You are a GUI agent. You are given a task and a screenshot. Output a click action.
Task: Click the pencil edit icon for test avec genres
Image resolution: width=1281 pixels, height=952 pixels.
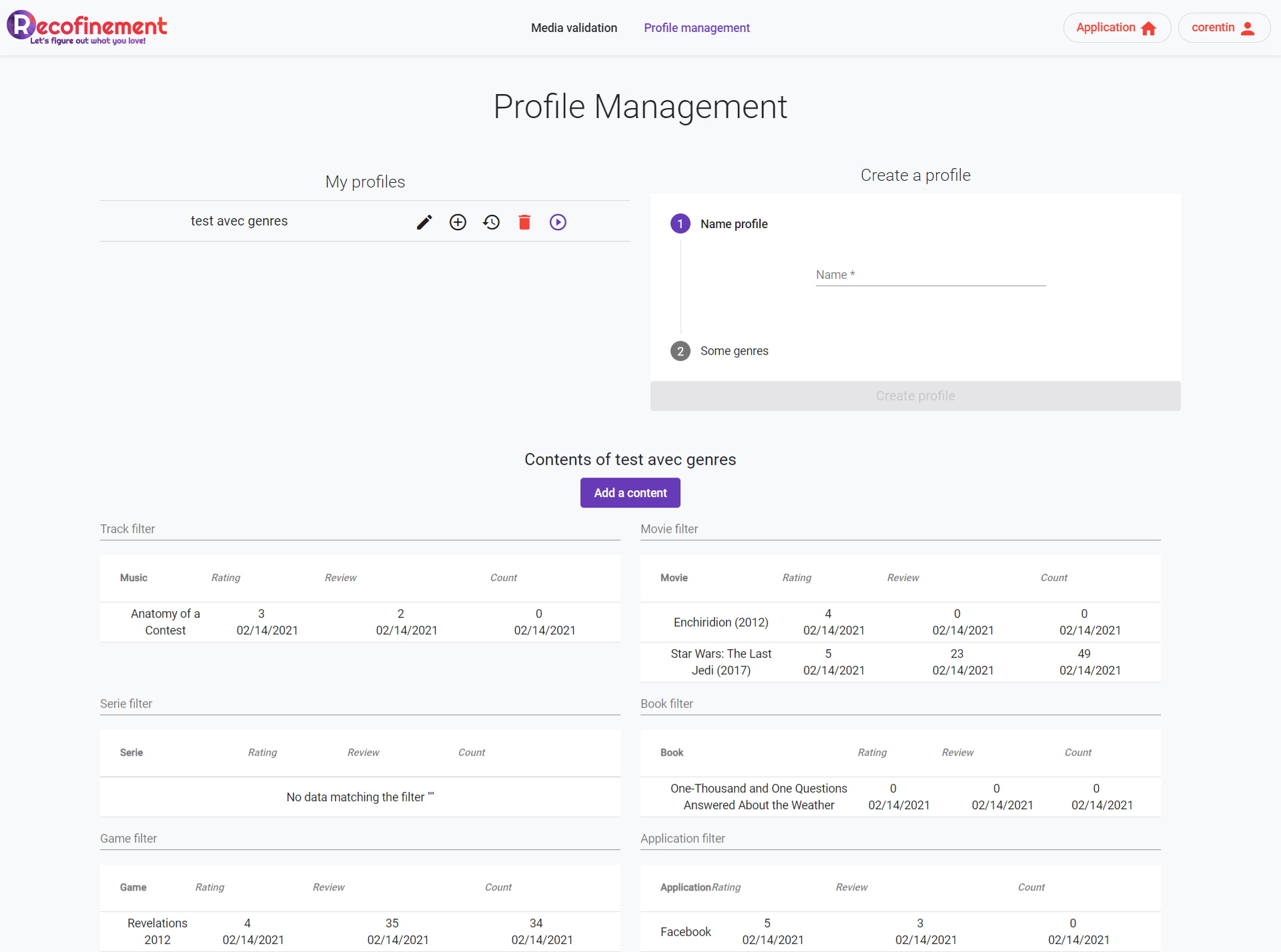pos(424,222)
